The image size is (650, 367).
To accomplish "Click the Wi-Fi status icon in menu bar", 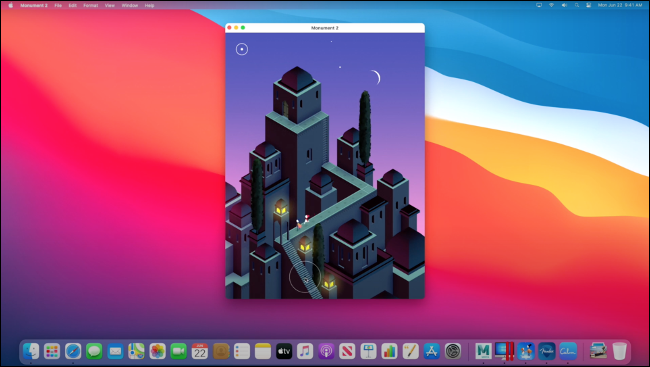I will coord(551,5).
